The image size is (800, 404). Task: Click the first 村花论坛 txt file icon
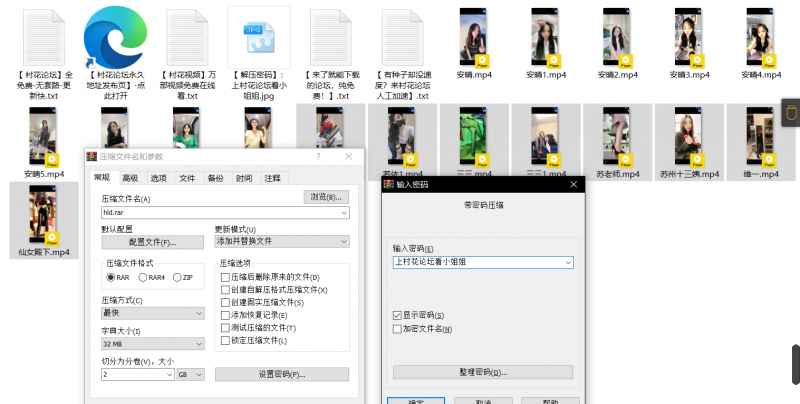click(46, 36)
